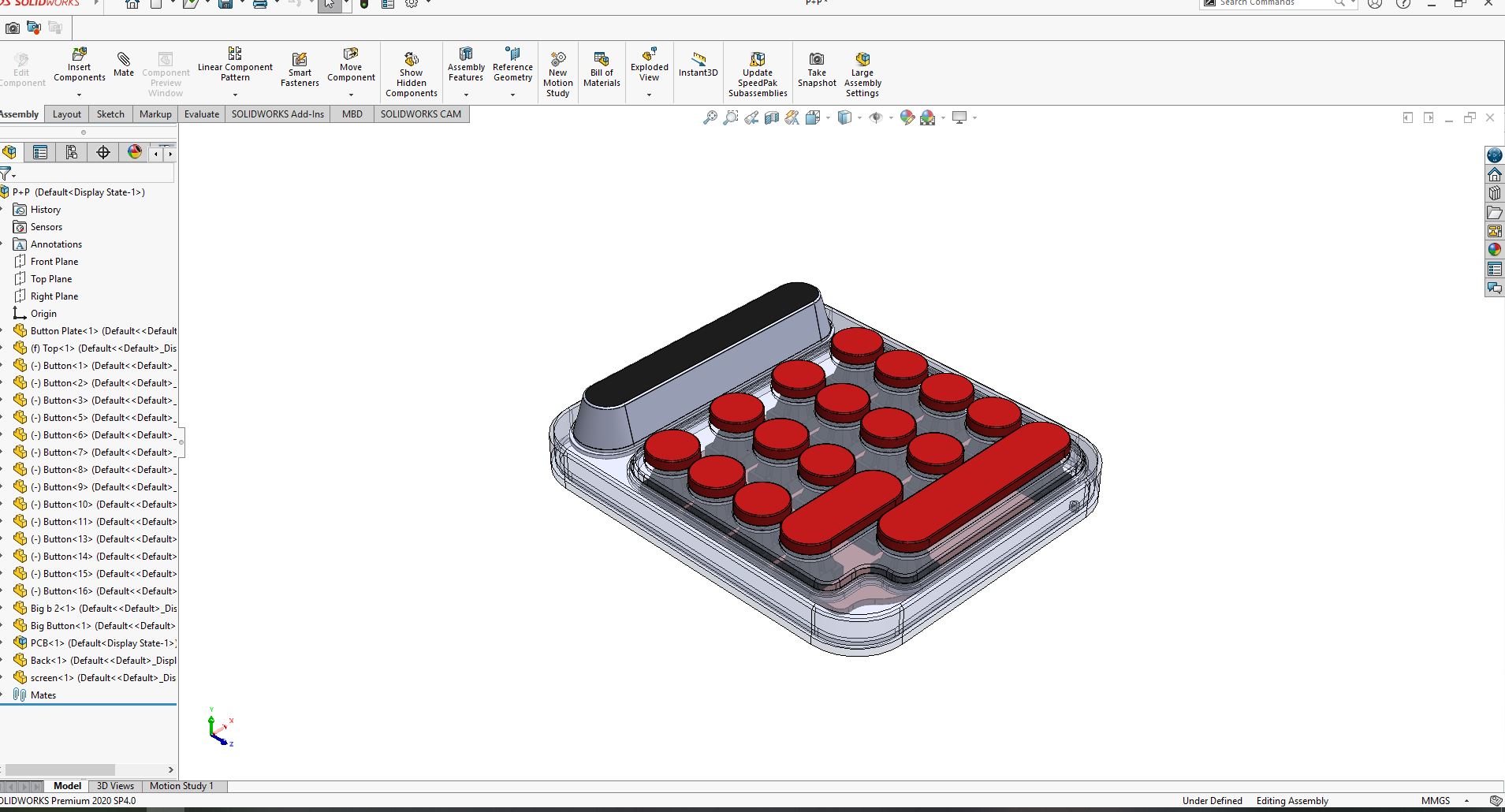Open the SOLIDWORKS Resources home icon
Image resolution: width=1505 pixels, height=812 pixels.
(x=1494, y=174)
